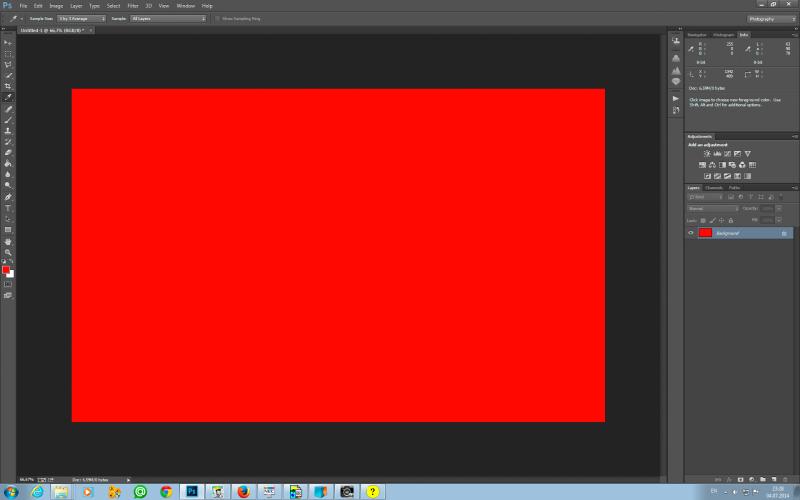Viewport: 800px width, 500px height.
Task: Select the Clone Stamp tool
Action: (8, 131)
